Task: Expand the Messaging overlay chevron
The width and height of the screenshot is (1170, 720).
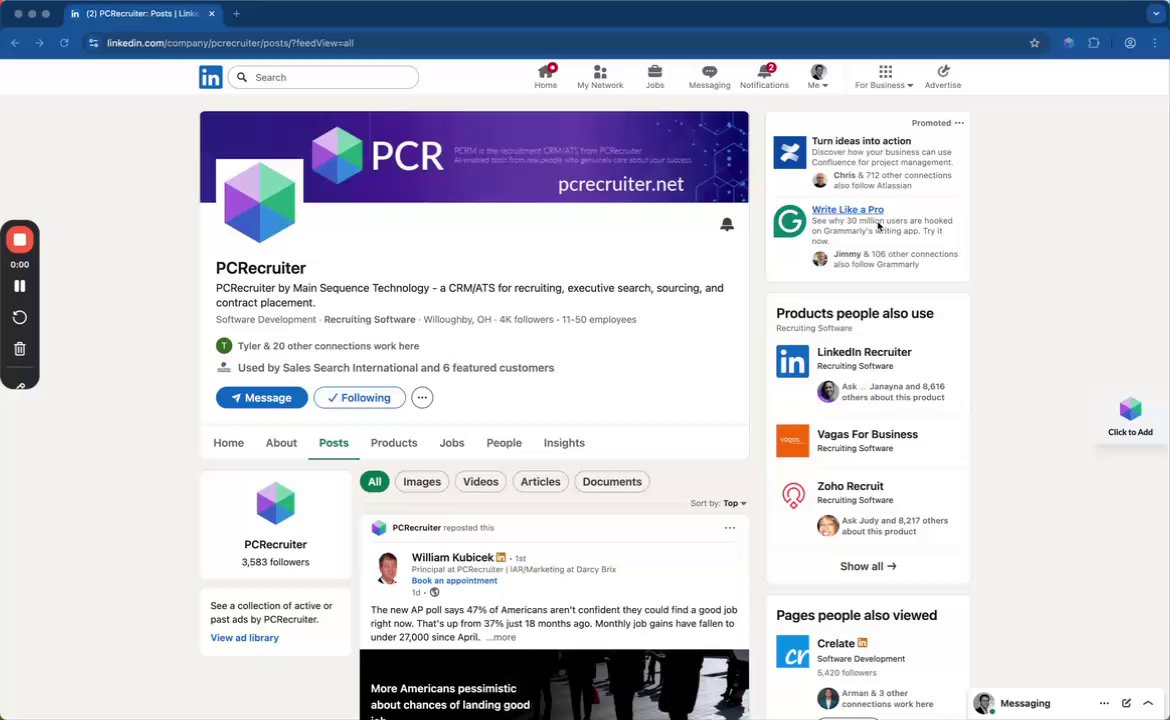Action: tap(1148, 703)
